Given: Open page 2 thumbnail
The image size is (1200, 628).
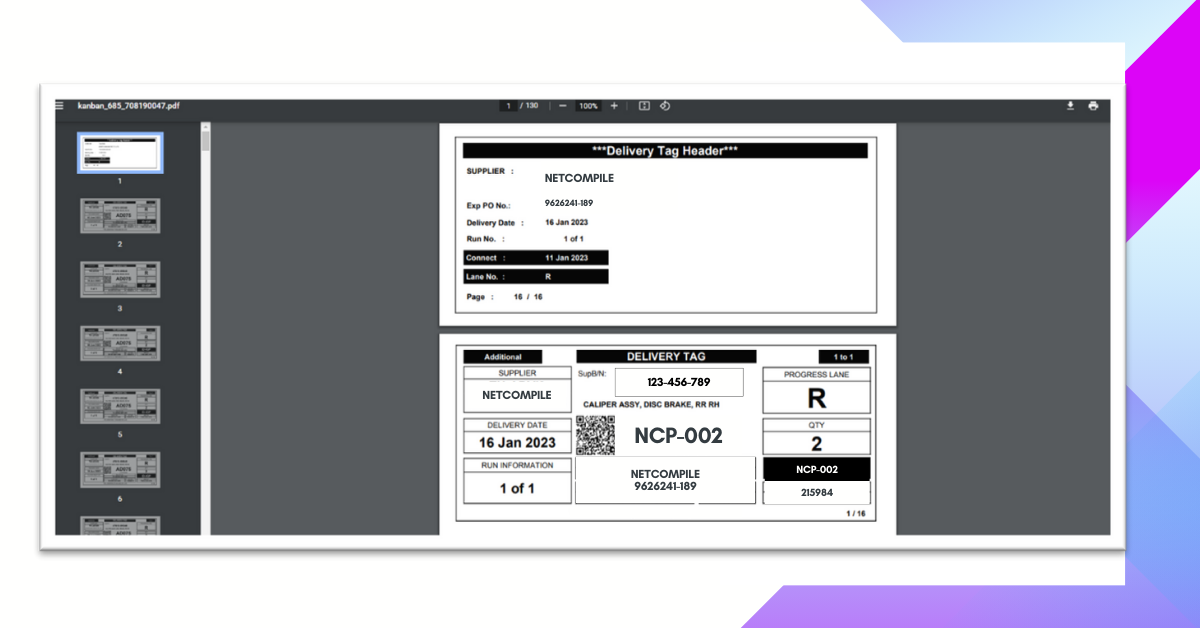Looking at the screenshot, I should [120, 216].
